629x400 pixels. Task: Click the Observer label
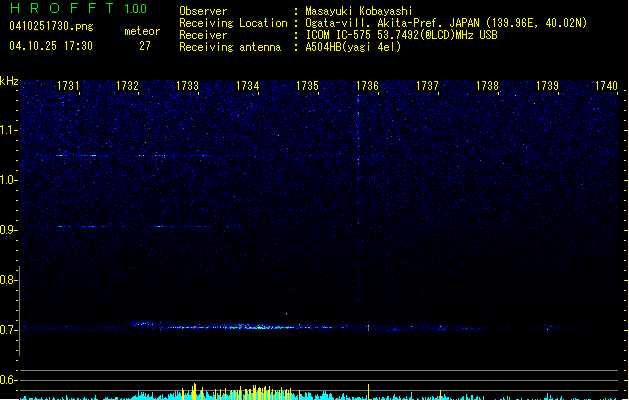[203, 11]
